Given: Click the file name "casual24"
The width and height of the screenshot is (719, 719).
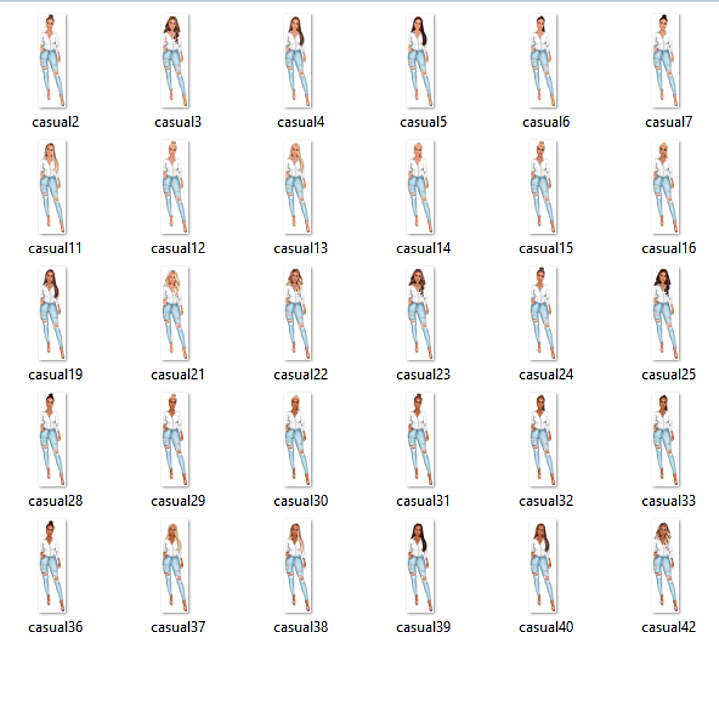Looking at the screenshot, I should tap(546, 375).
